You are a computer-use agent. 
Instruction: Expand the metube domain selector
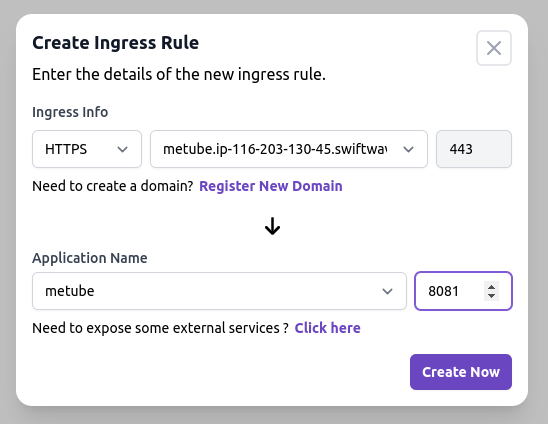tap(289, 149)
